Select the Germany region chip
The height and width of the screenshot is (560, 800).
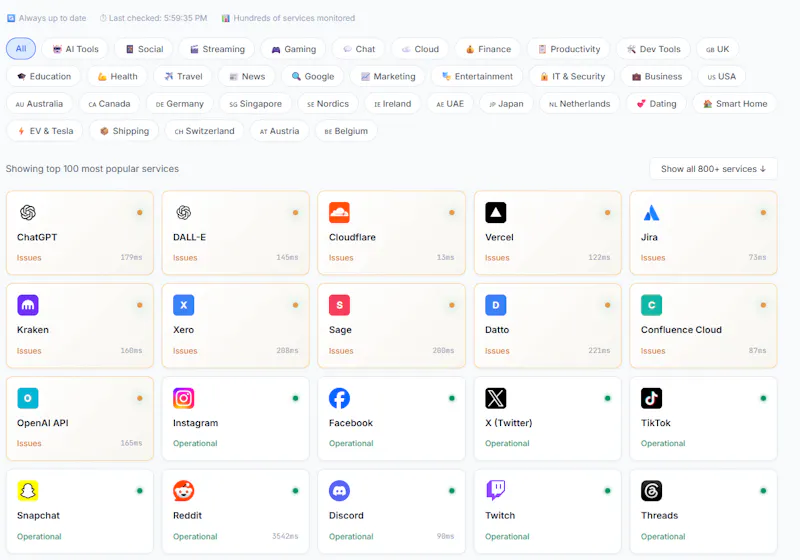coord(180,104)
